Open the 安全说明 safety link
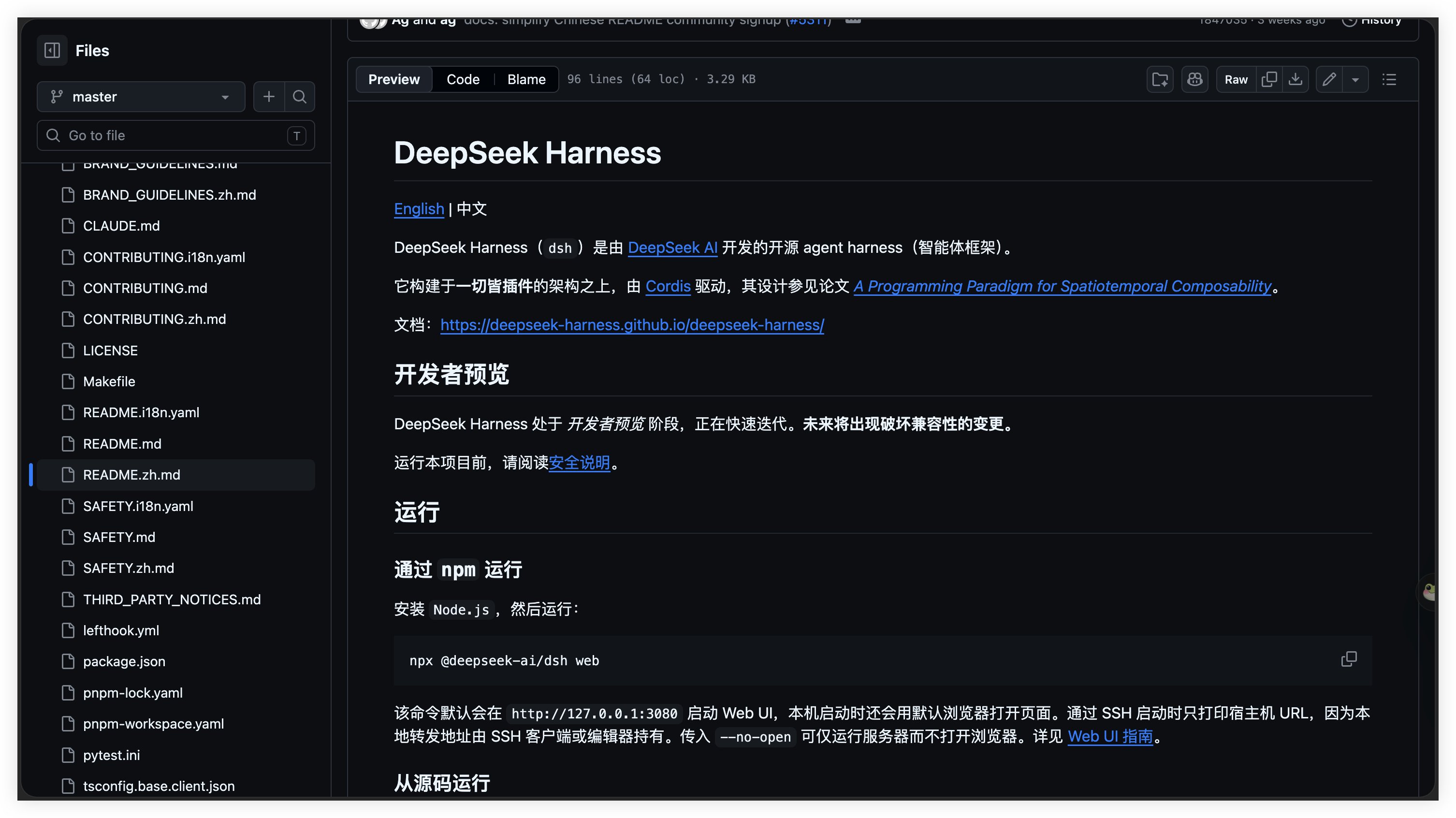 [579, 463]
